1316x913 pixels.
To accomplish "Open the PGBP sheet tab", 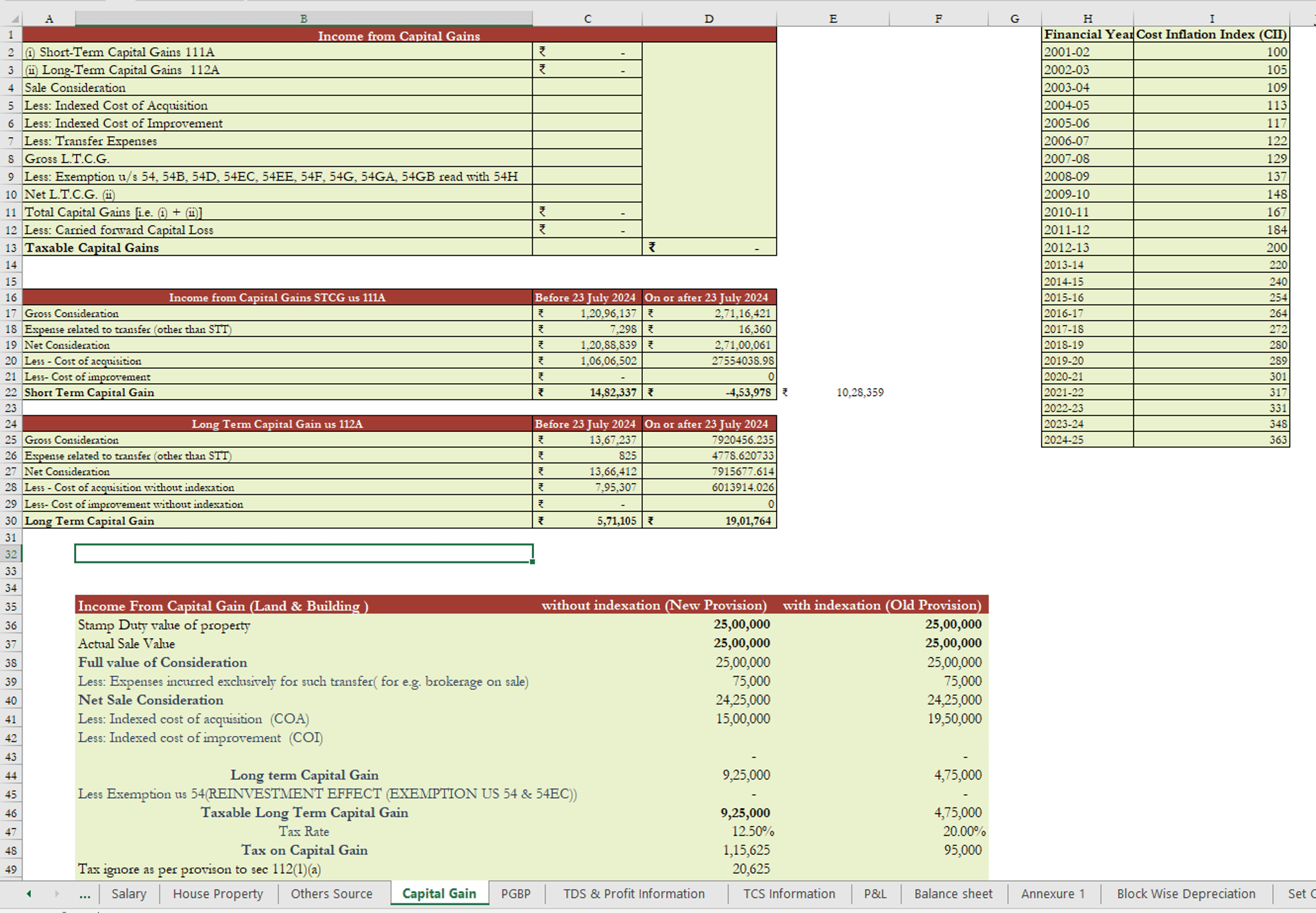I will [x=515, y=894].
